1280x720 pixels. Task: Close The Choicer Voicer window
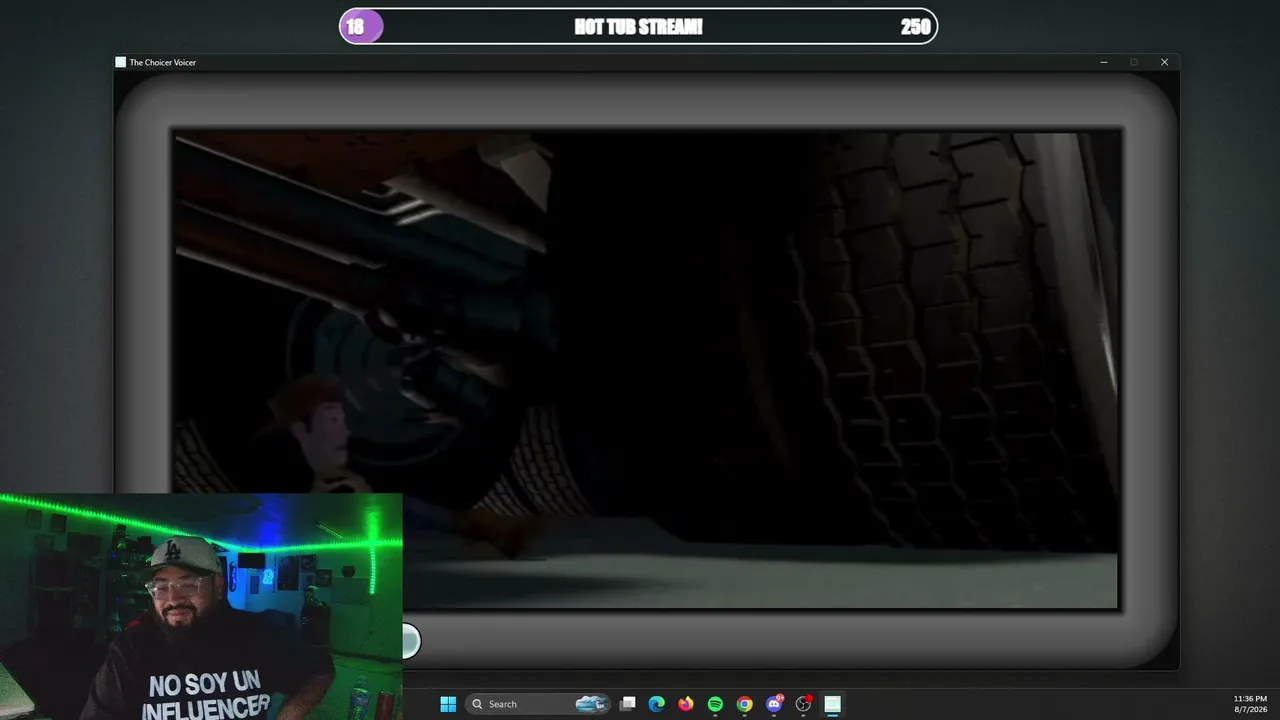point(1164,62)
